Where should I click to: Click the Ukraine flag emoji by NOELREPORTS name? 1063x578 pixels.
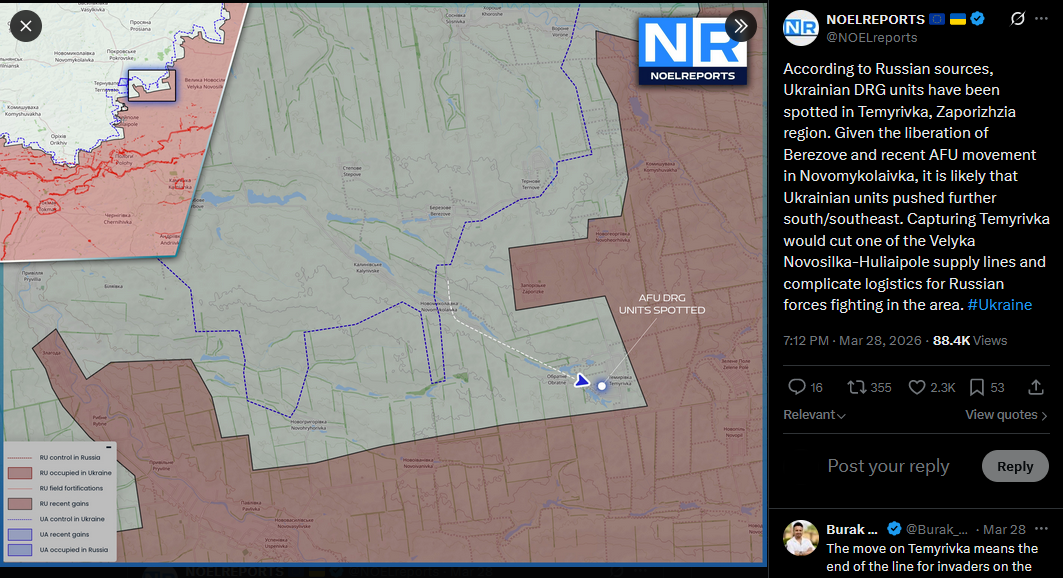click(957, 19)
